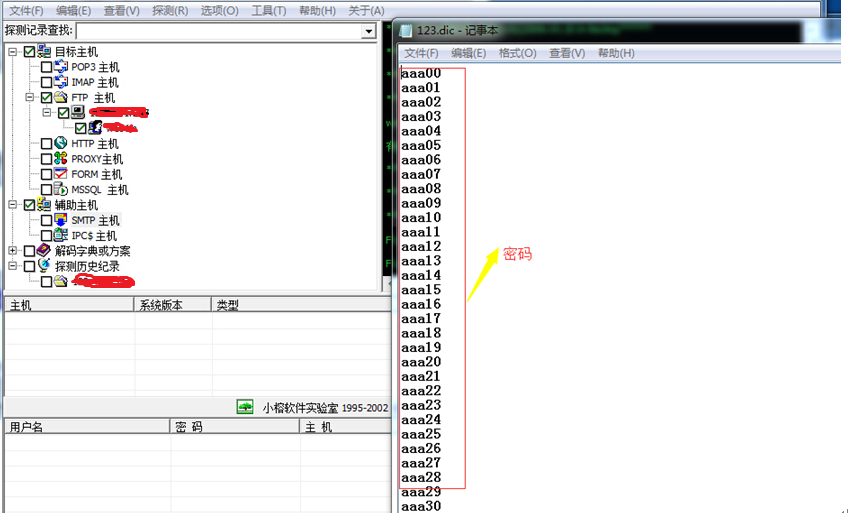The width and height of the screenshot is (850, 513).
Task: Collapse the 目标主机 tree node
Action: point(13,52)
